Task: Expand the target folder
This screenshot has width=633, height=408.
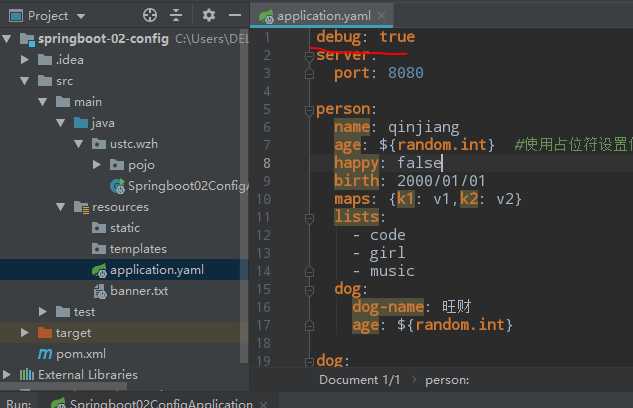Action: (25, 333)
